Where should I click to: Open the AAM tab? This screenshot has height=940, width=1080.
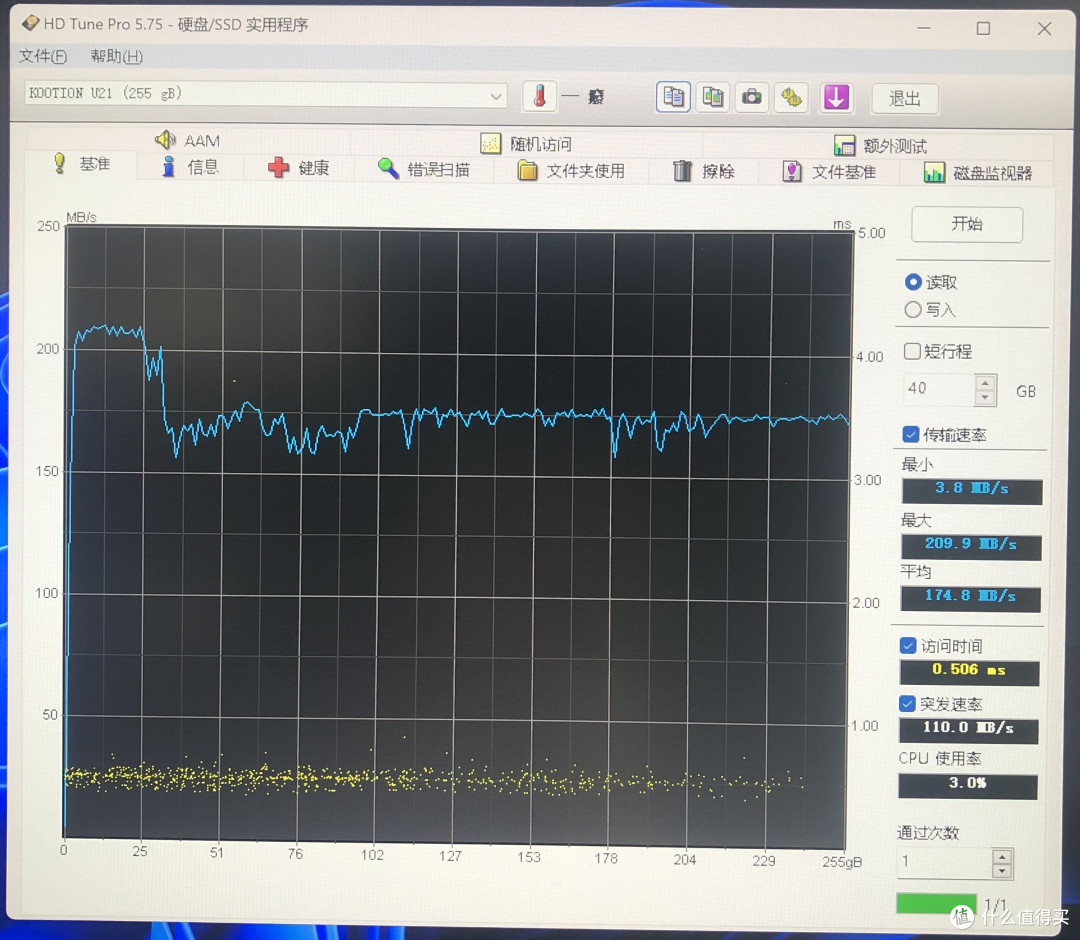coord(187,140)
